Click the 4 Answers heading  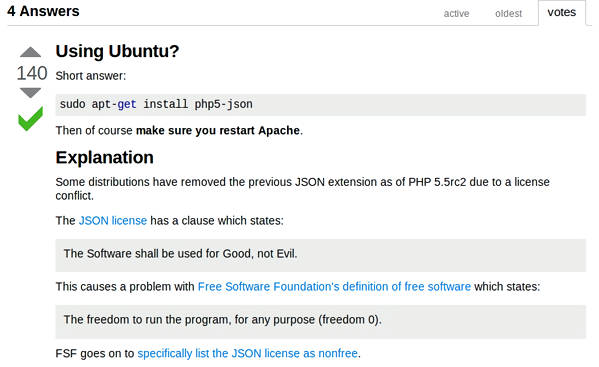[x=43, y=11]
